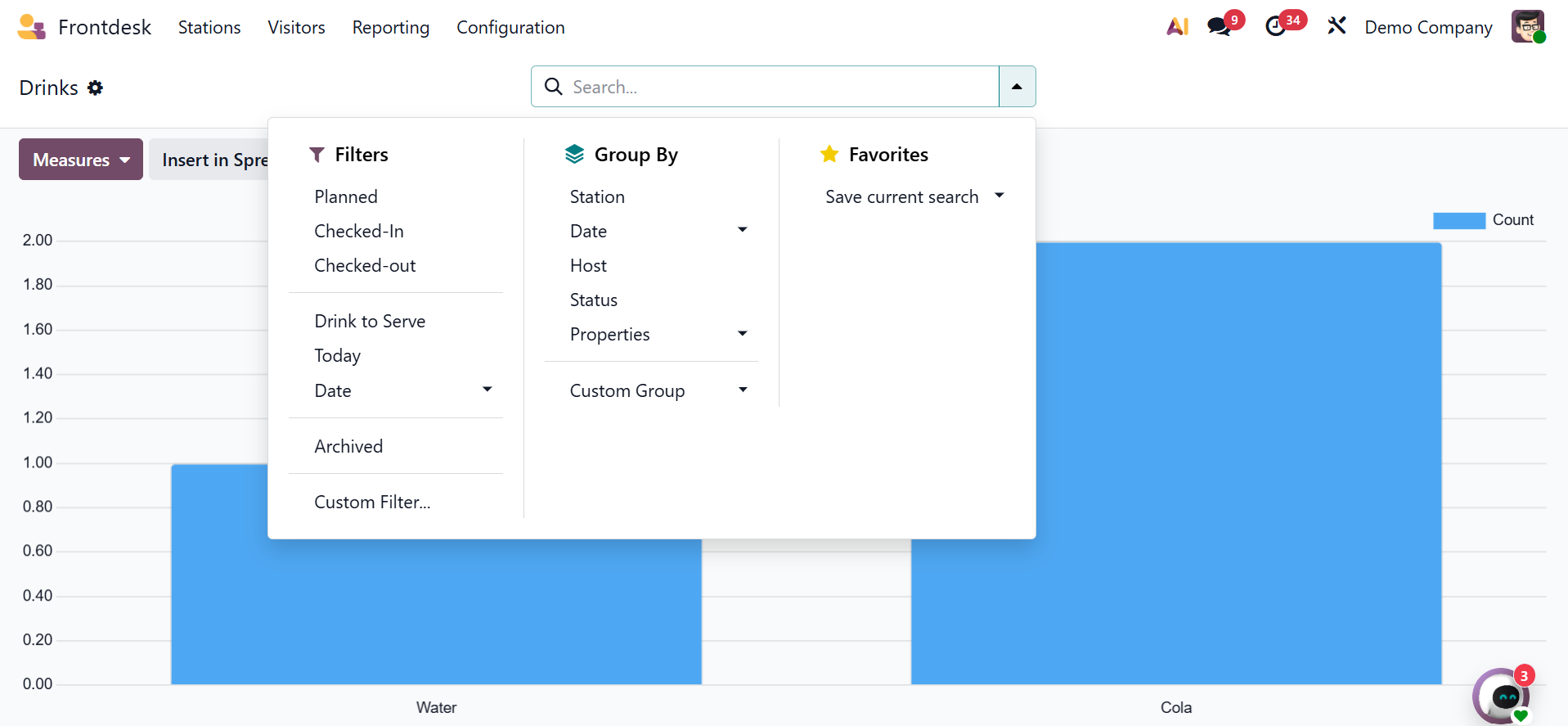This screenshot has height=726, width=1568.
Task: Toggle the Archived filter
Action: coord(348,447)
